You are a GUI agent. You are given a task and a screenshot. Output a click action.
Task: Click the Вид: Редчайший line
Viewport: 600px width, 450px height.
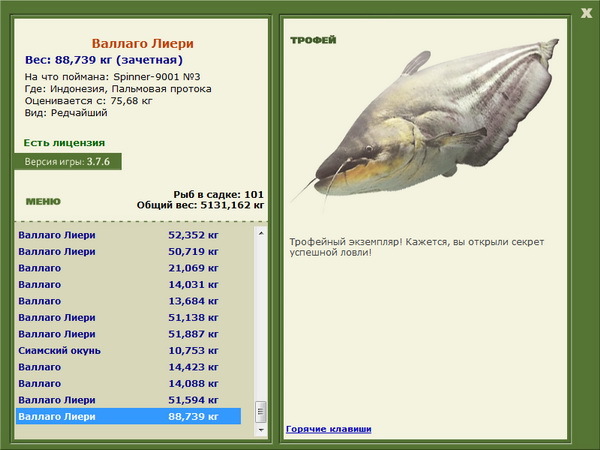point(66,113)
